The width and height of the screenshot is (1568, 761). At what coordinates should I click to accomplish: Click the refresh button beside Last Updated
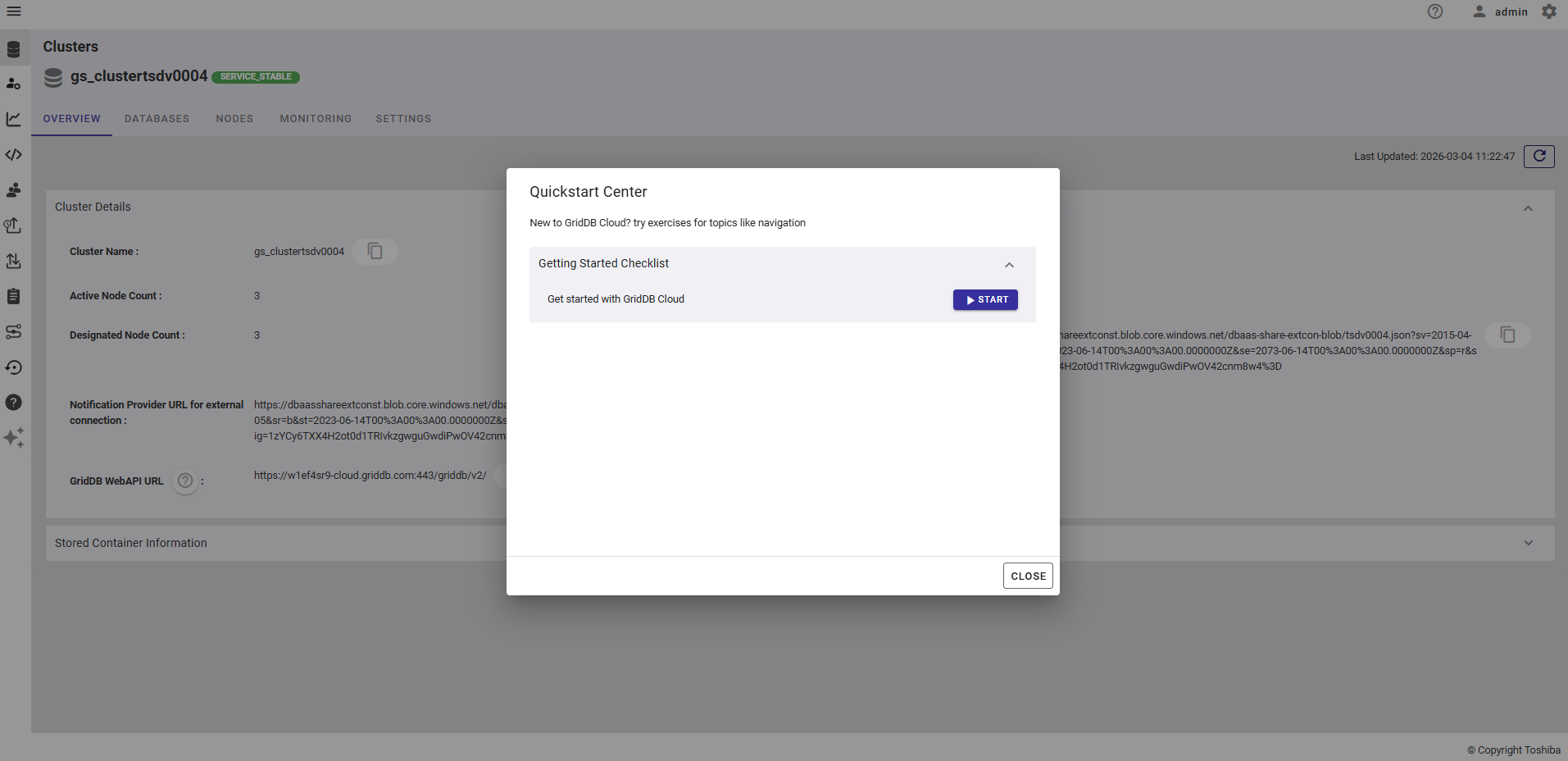(x=1538, y=156)
